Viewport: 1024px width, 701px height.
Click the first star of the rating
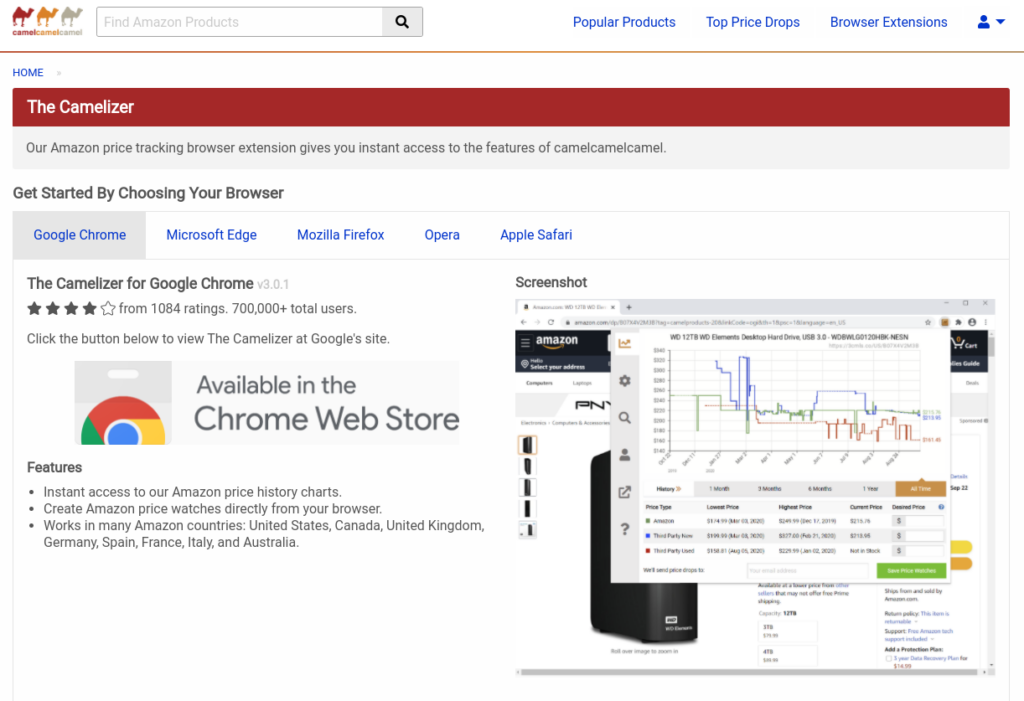[x=35, y=308]
